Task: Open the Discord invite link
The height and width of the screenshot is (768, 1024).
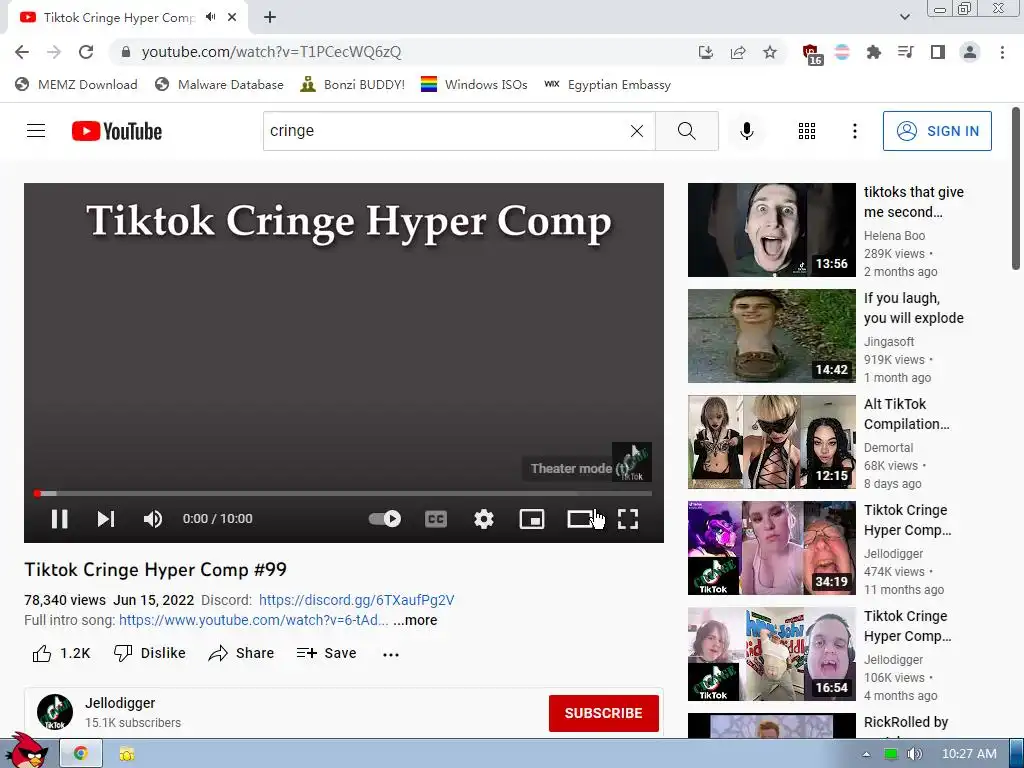Action: click(x=357, y=600)
